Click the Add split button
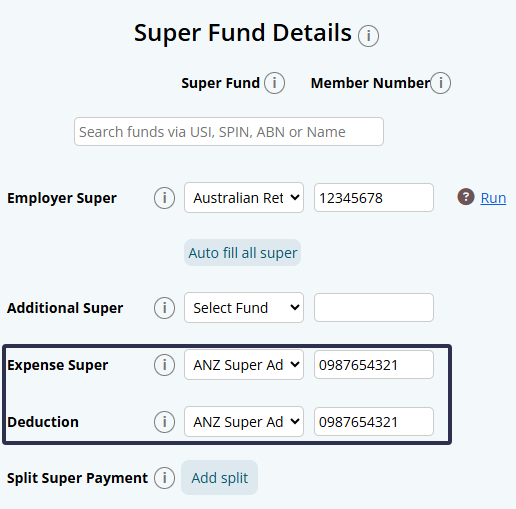The width and height of the screenshot is (516, 509). [219, 478]
